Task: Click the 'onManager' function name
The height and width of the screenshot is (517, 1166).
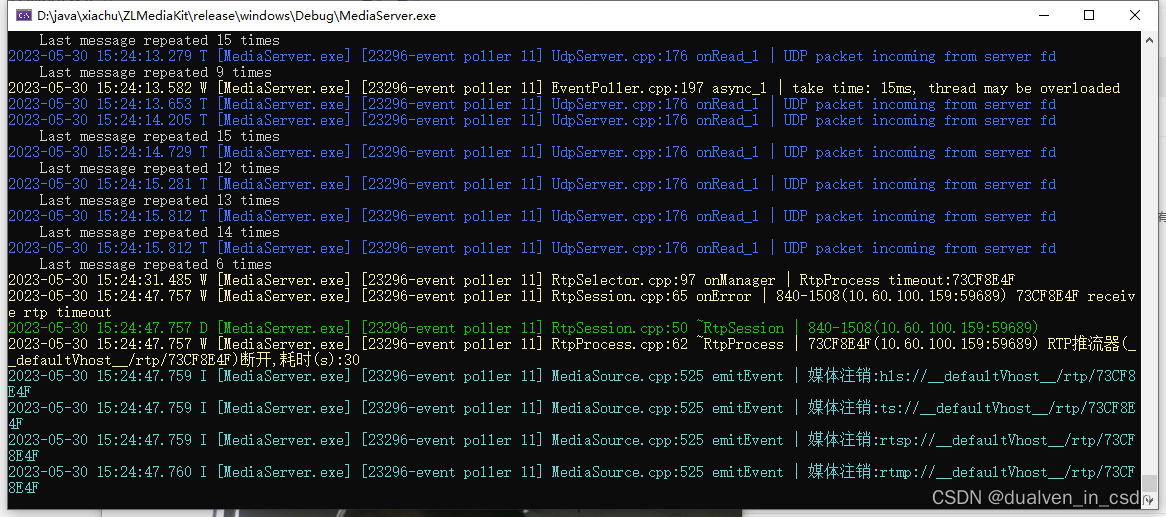Action: coord(739,280)
